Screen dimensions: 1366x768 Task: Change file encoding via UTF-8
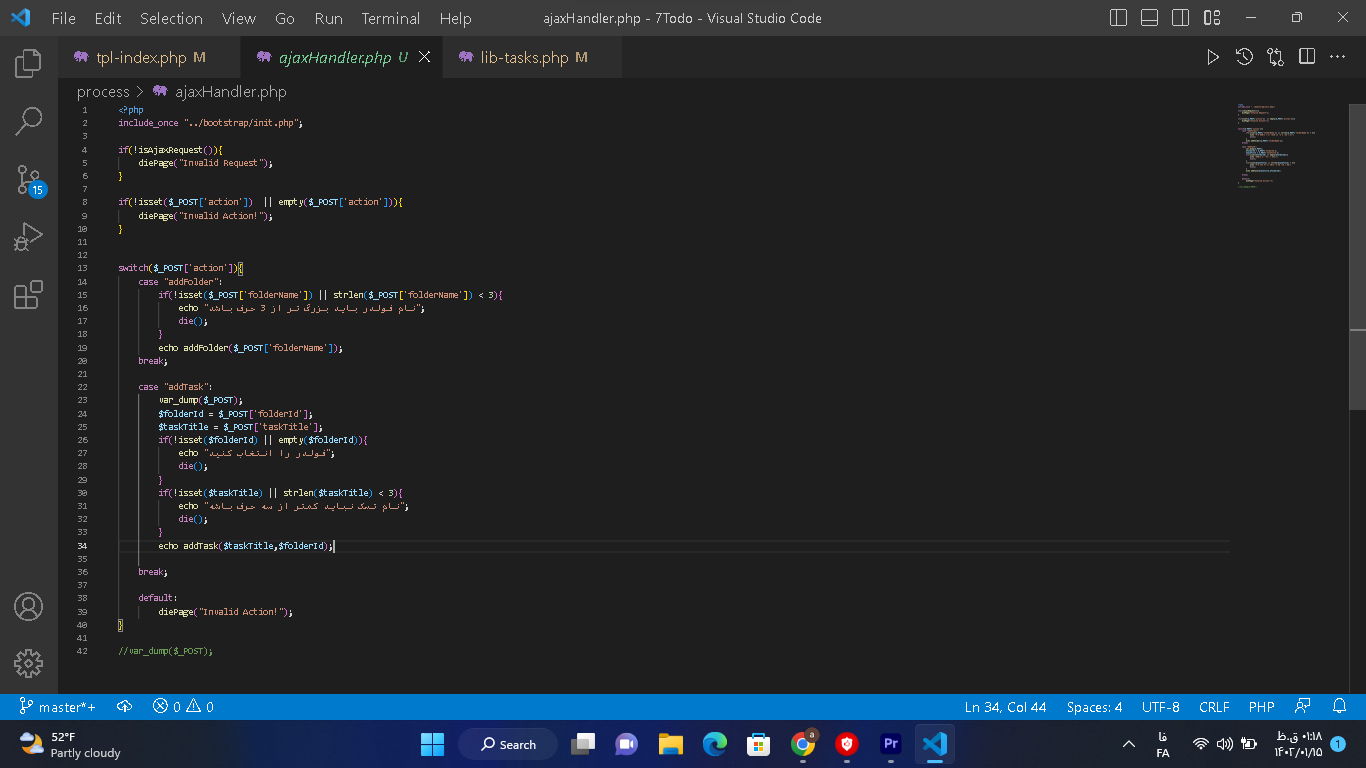pyautogui.click(x=1161, y=707)
